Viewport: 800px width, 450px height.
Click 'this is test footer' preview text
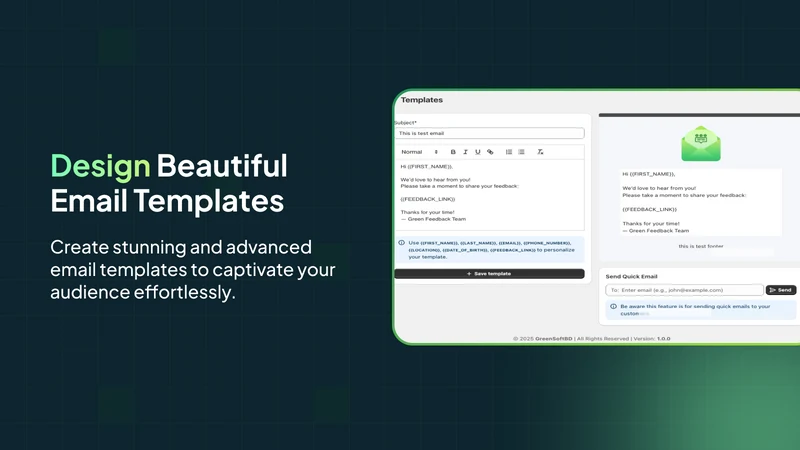701,246
